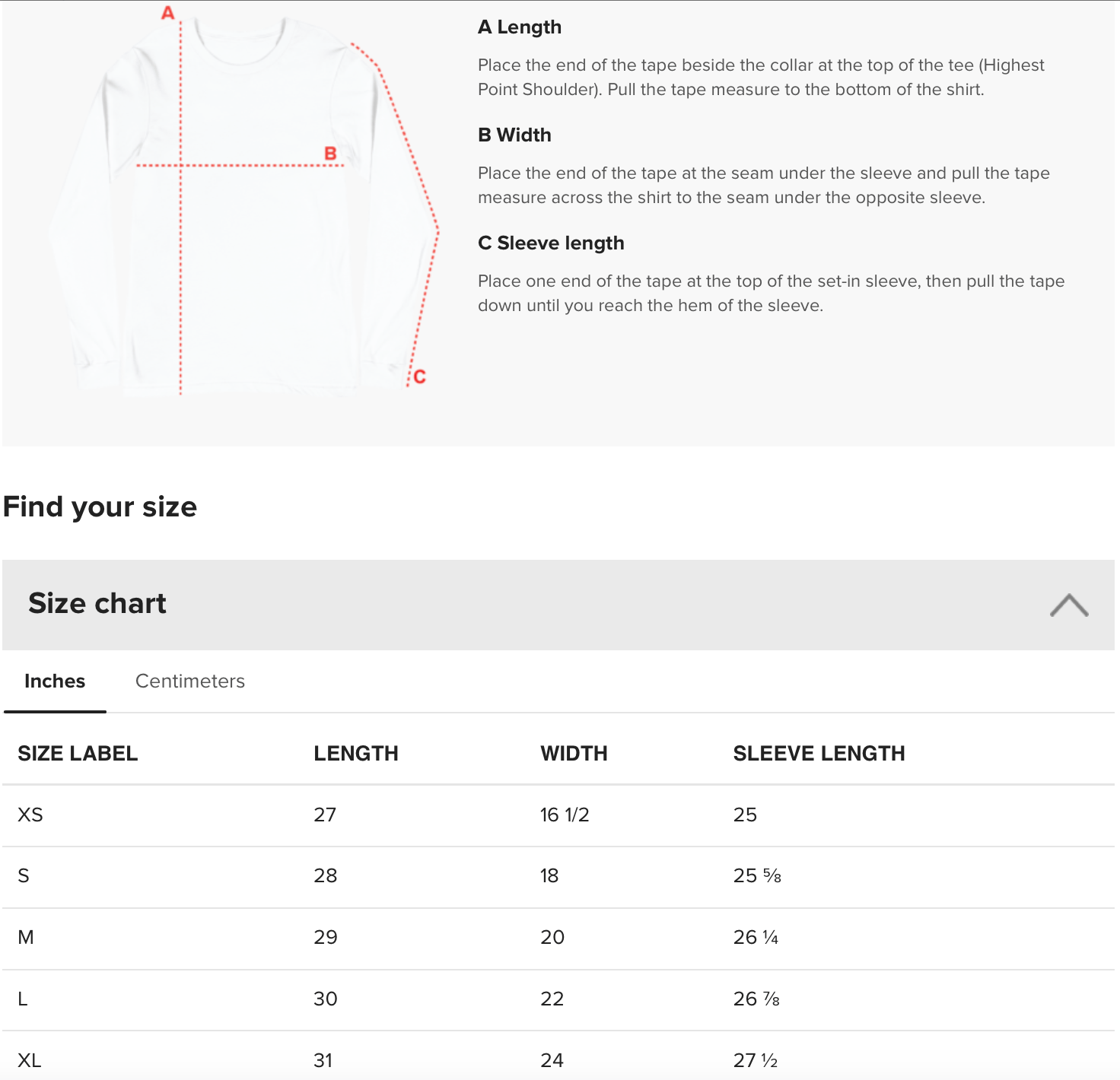This screenshot has height=1080, width=1120.
Task: Click the SLEEVE LENGTH column header
Action: (x=819, y=754)
